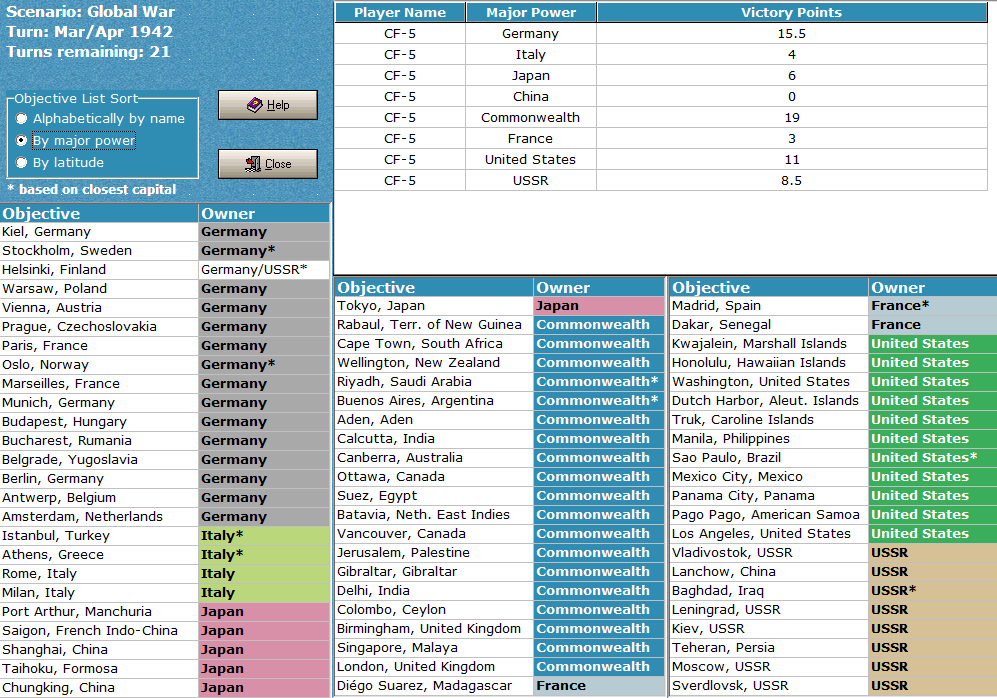This screenshot has width=997, height=698.
Task: Select Rome, Italy objective
Action: tap(99, 574)
